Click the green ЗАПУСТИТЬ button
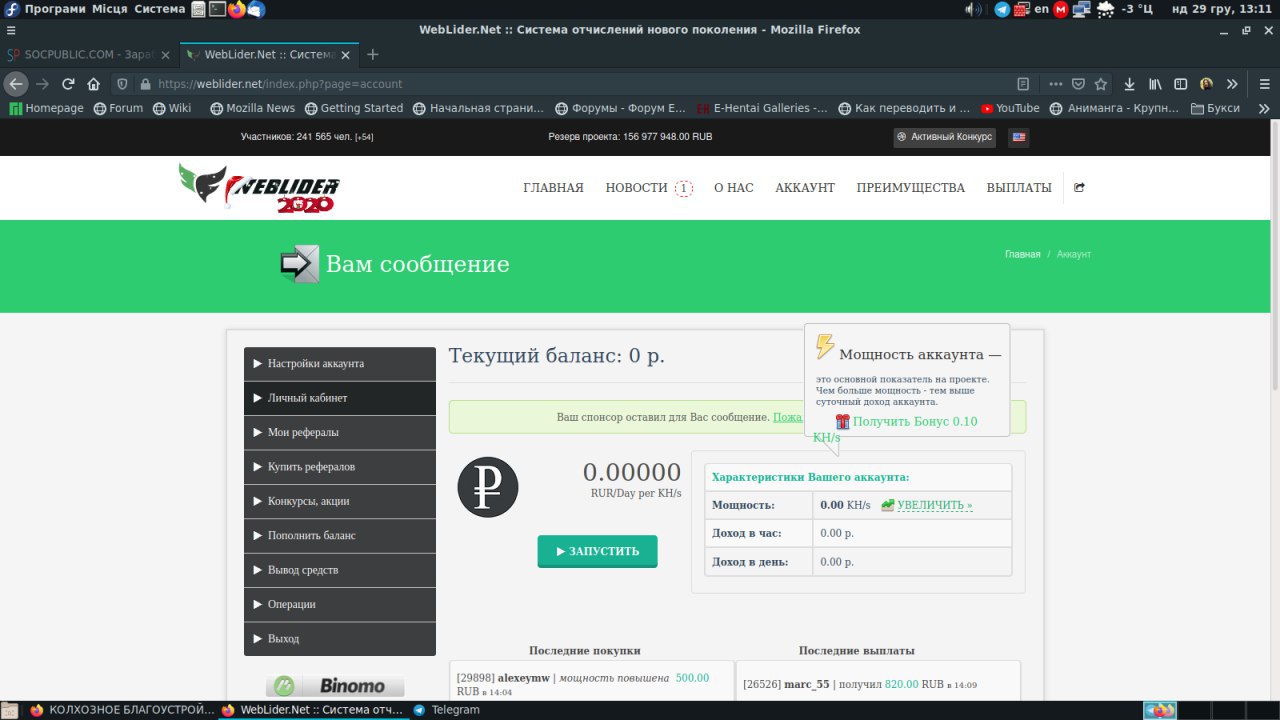Screen dimensions: 1280x720 pyautogui.click(x=597, y=551)
